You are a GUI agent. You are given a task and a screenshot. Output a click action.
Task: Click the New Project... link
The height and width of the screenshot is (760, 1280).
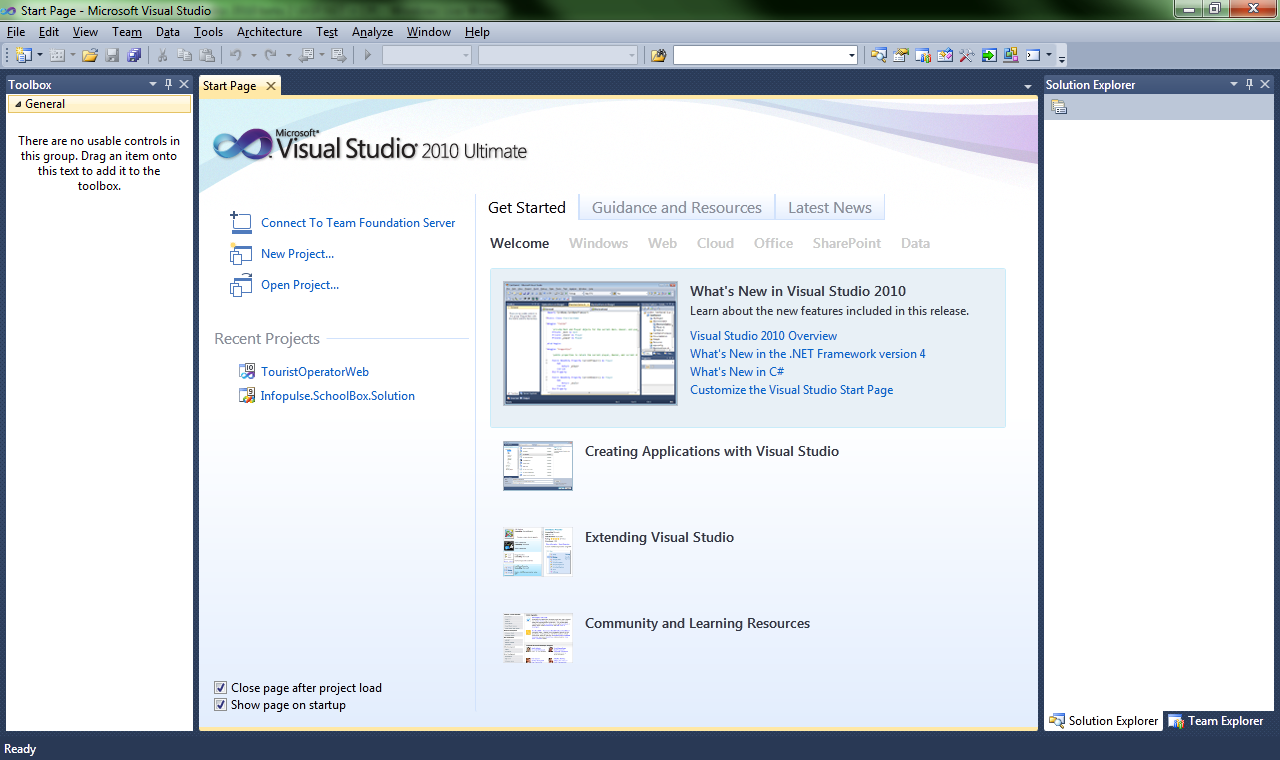(297, 254)
